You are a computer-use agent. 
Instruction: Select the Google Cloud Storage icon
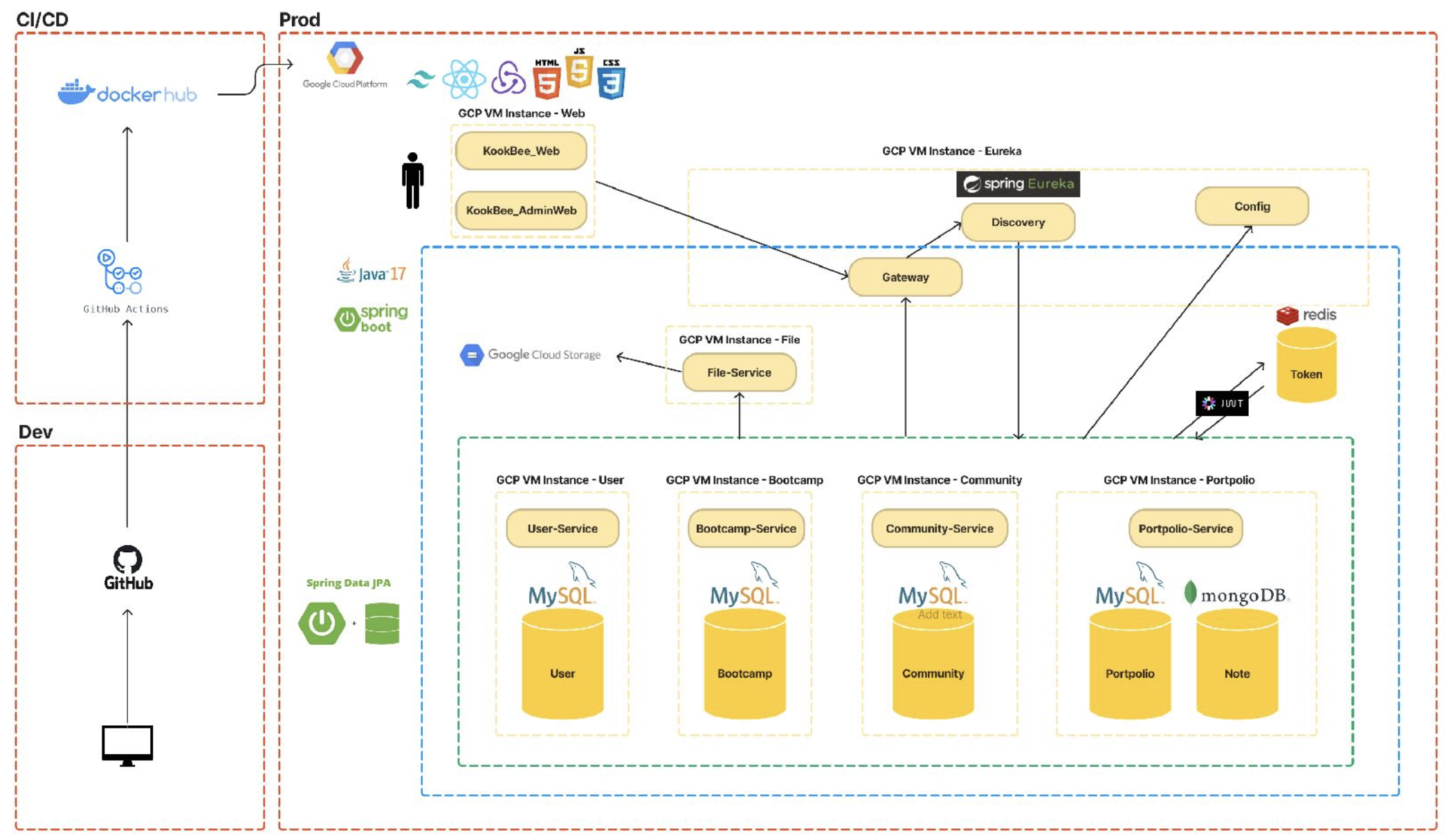coord(473,354)
